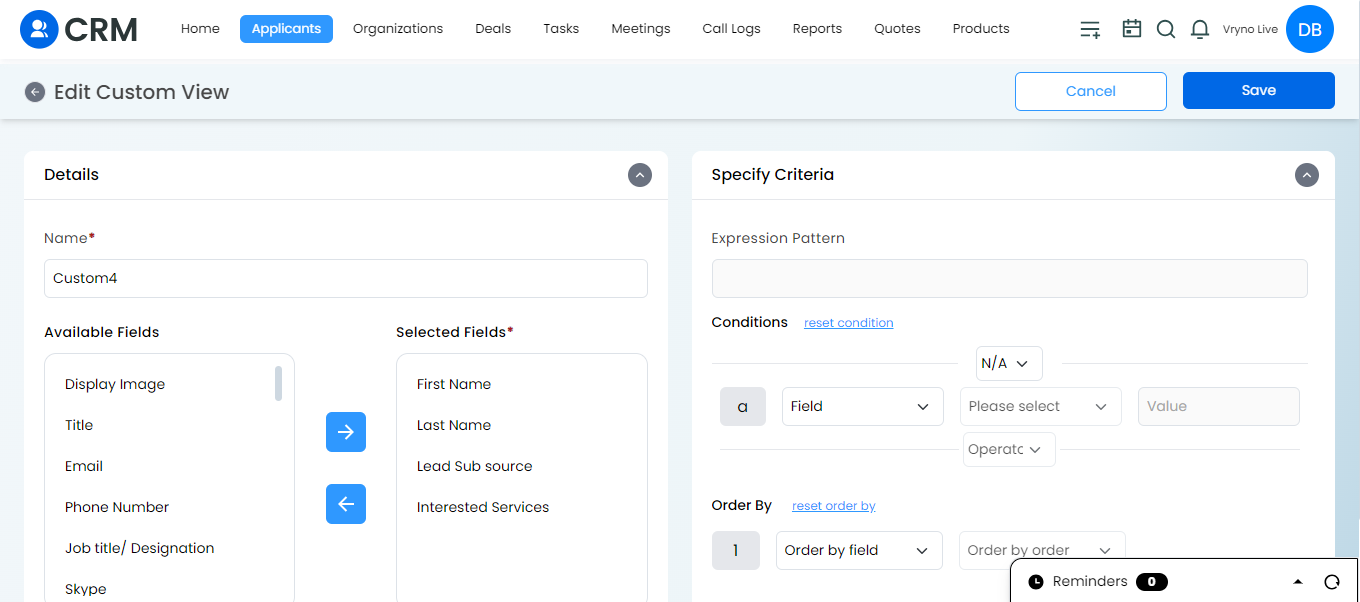Open the Order by field dropdown

tap(859, 550)
